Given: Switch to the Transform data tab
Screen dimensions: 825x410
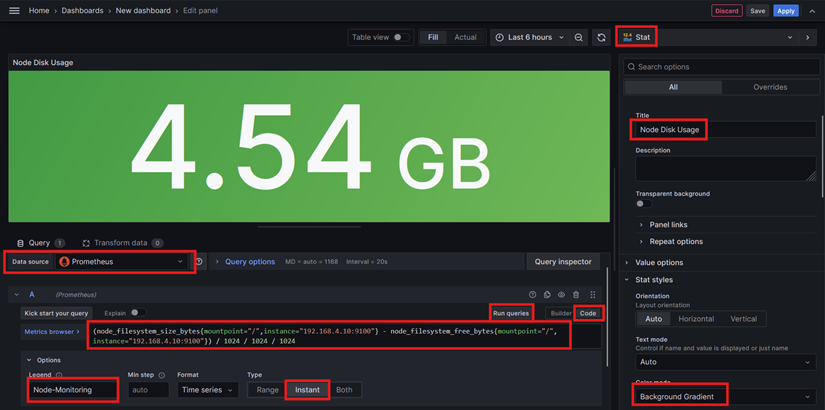Looking at the screenshot, I should point(123,243).
